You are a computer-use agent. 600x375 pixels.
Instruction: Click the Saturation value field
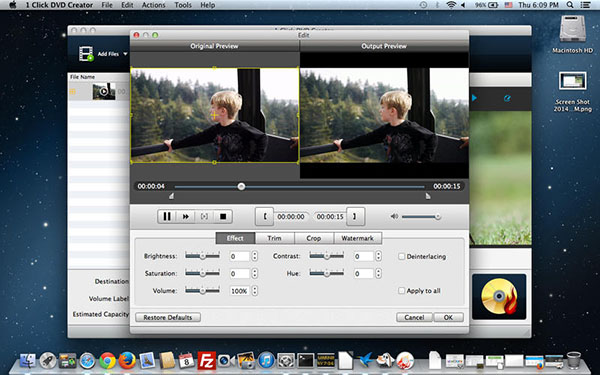(240, 273)
